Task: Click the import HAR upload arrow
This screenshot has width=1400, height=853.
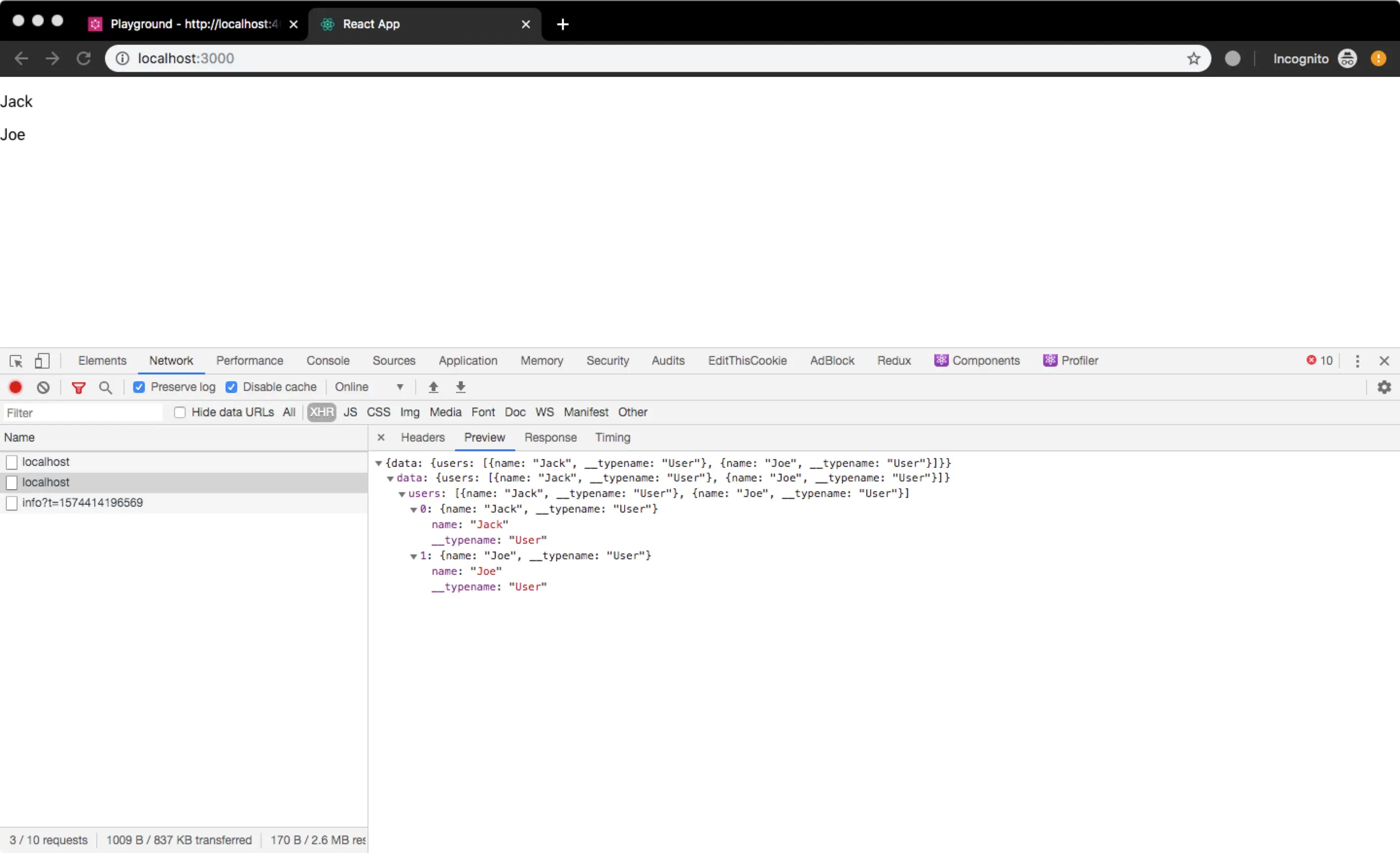Action: tap(433, 387)
